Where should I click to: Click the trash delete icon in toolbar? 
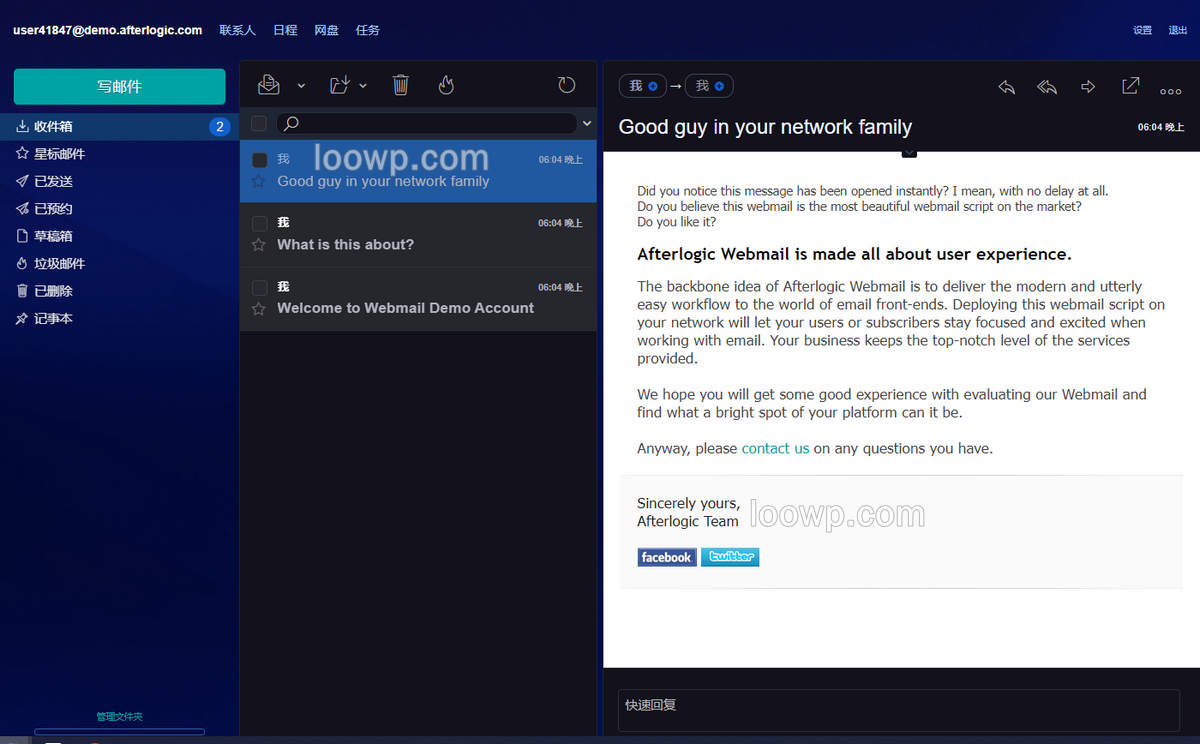tap(401, 85)
